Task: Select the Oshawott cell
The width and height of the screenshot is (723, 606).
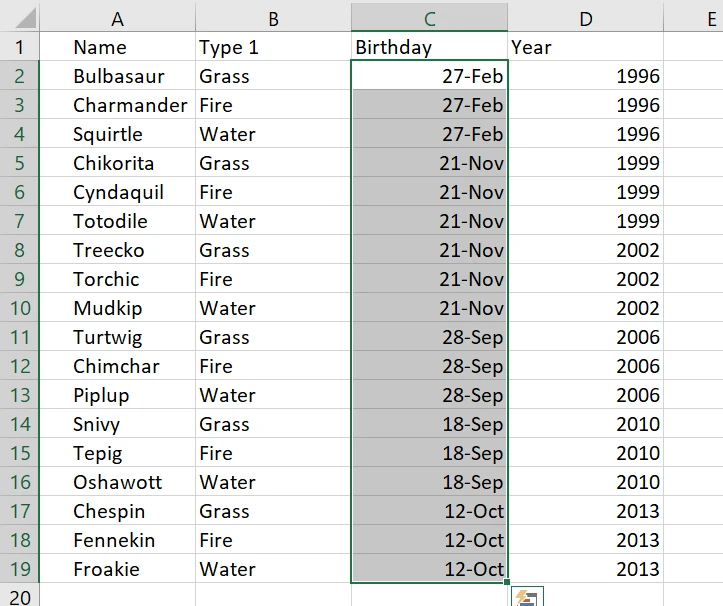Action: (118, 482)
